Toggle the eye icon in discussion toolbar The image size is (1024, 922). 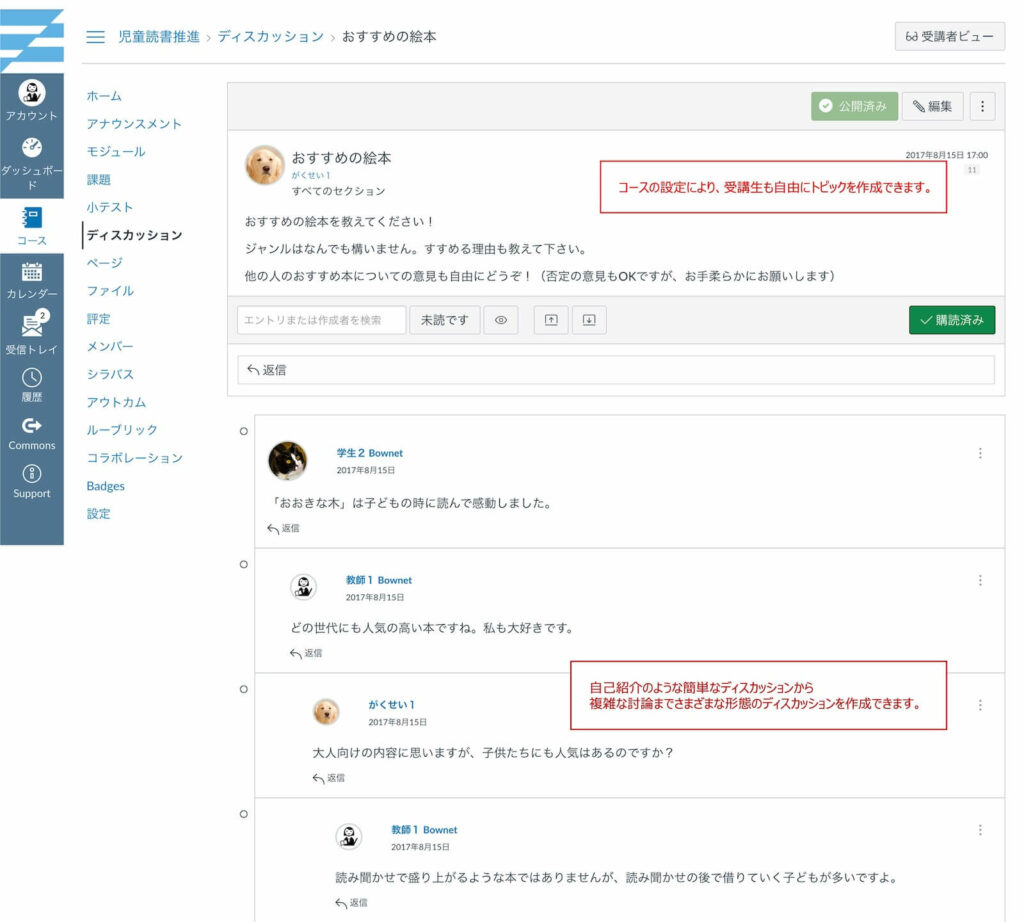coord(501,320)
